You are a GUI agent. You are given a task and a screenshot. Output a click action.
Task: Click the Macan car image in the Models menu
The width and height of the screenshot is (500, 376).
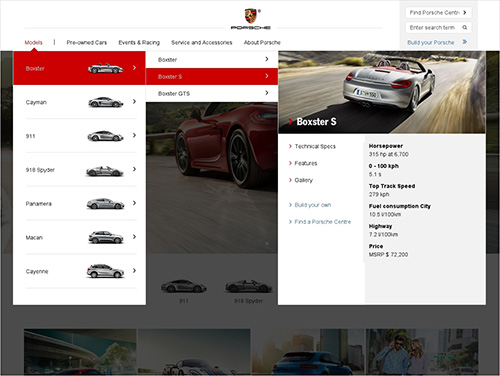point(106,237)
